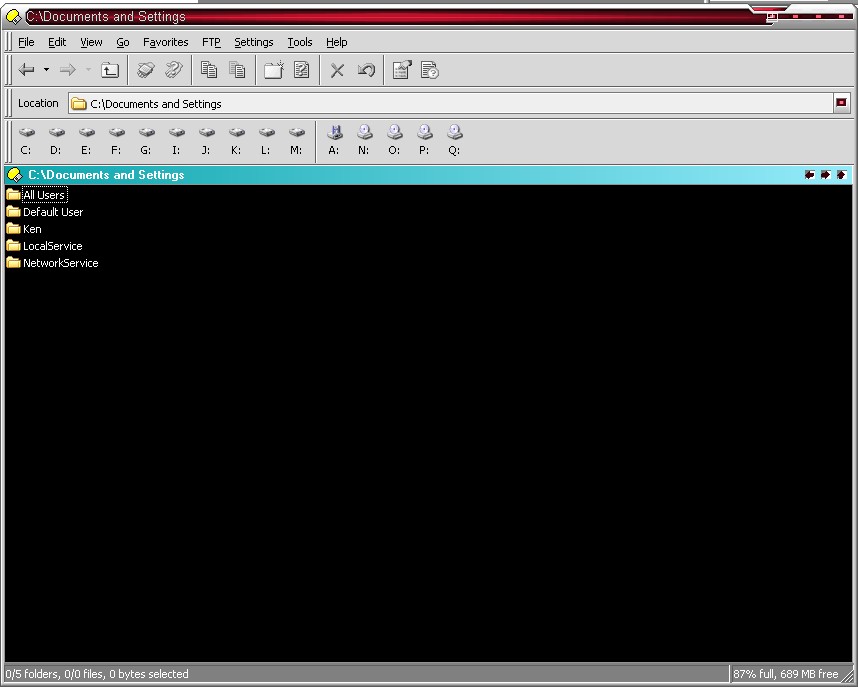Open CD drive P:

425,141
